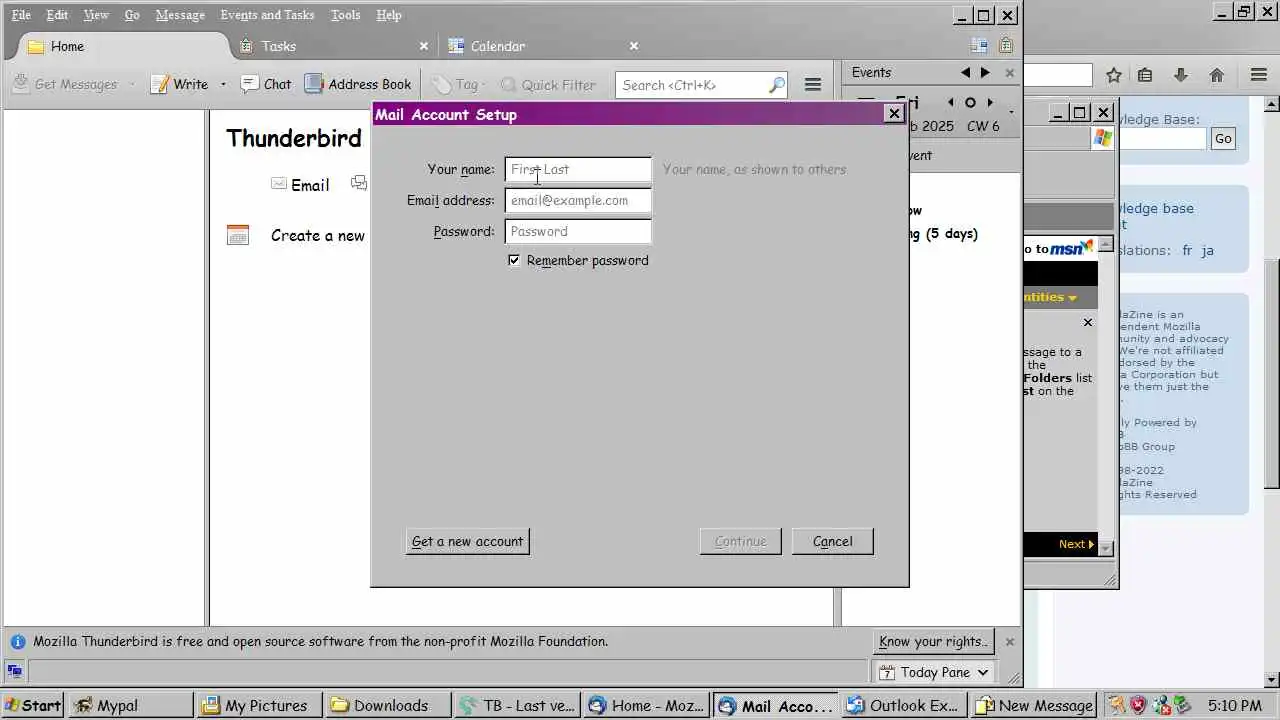Open the MSN entities dropdown in the background window
The height and width of the screenshot is (720, 1280).
tap(1072, 298)
